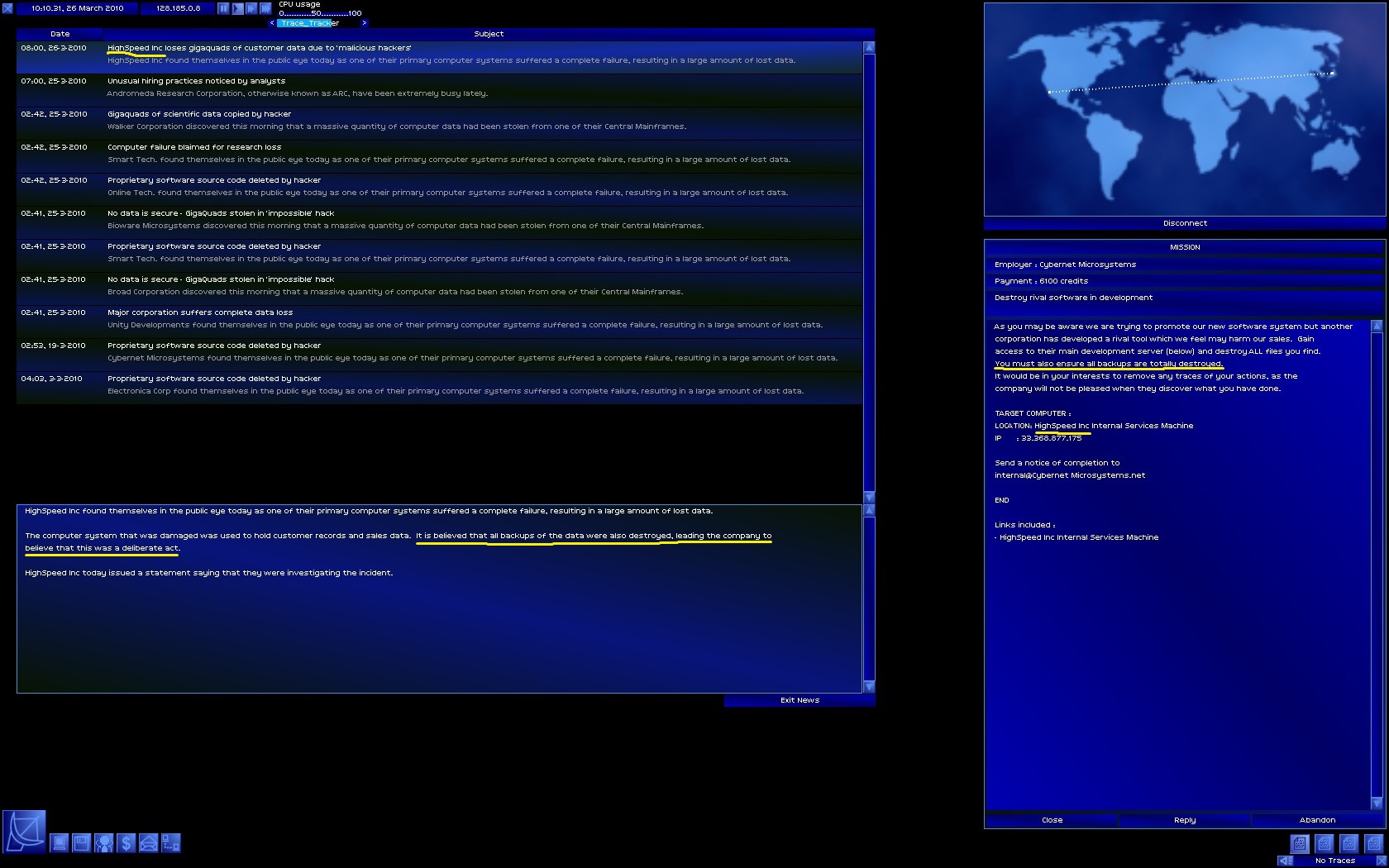1389x868 pixels.
Task: Open the finance dollar sign icon
Action: (x=126, y=843)
